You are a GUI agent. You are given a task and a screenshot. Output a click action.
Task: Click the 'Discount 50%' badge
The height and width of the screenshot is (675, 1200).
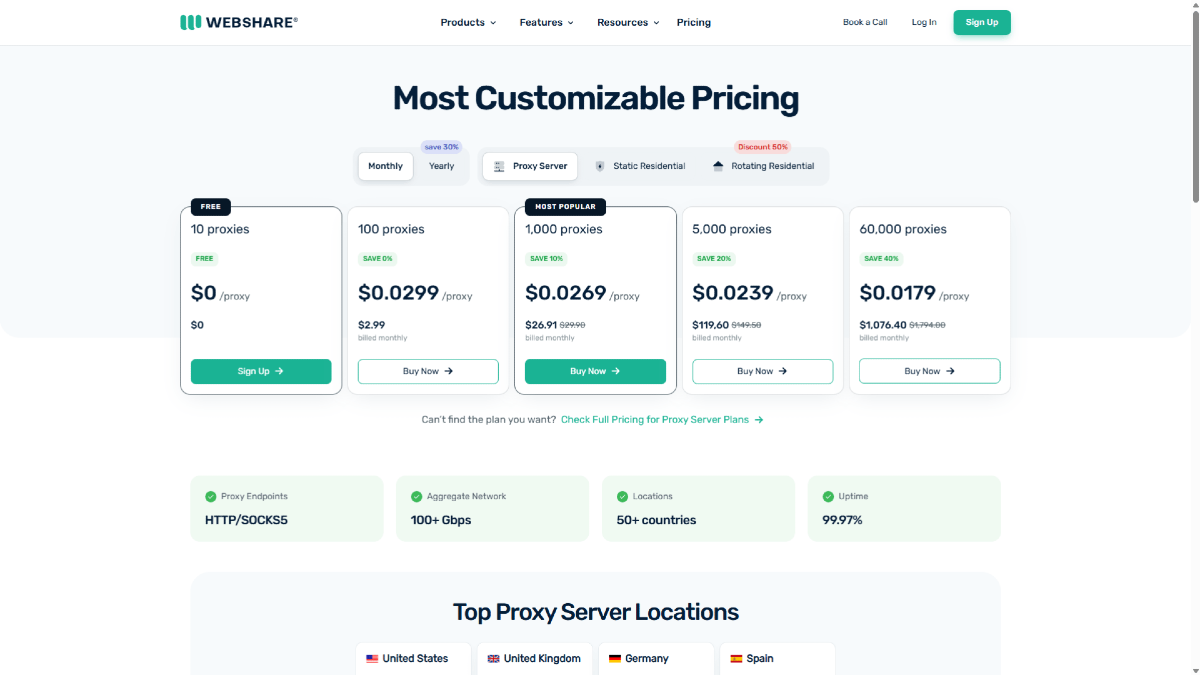763,147
